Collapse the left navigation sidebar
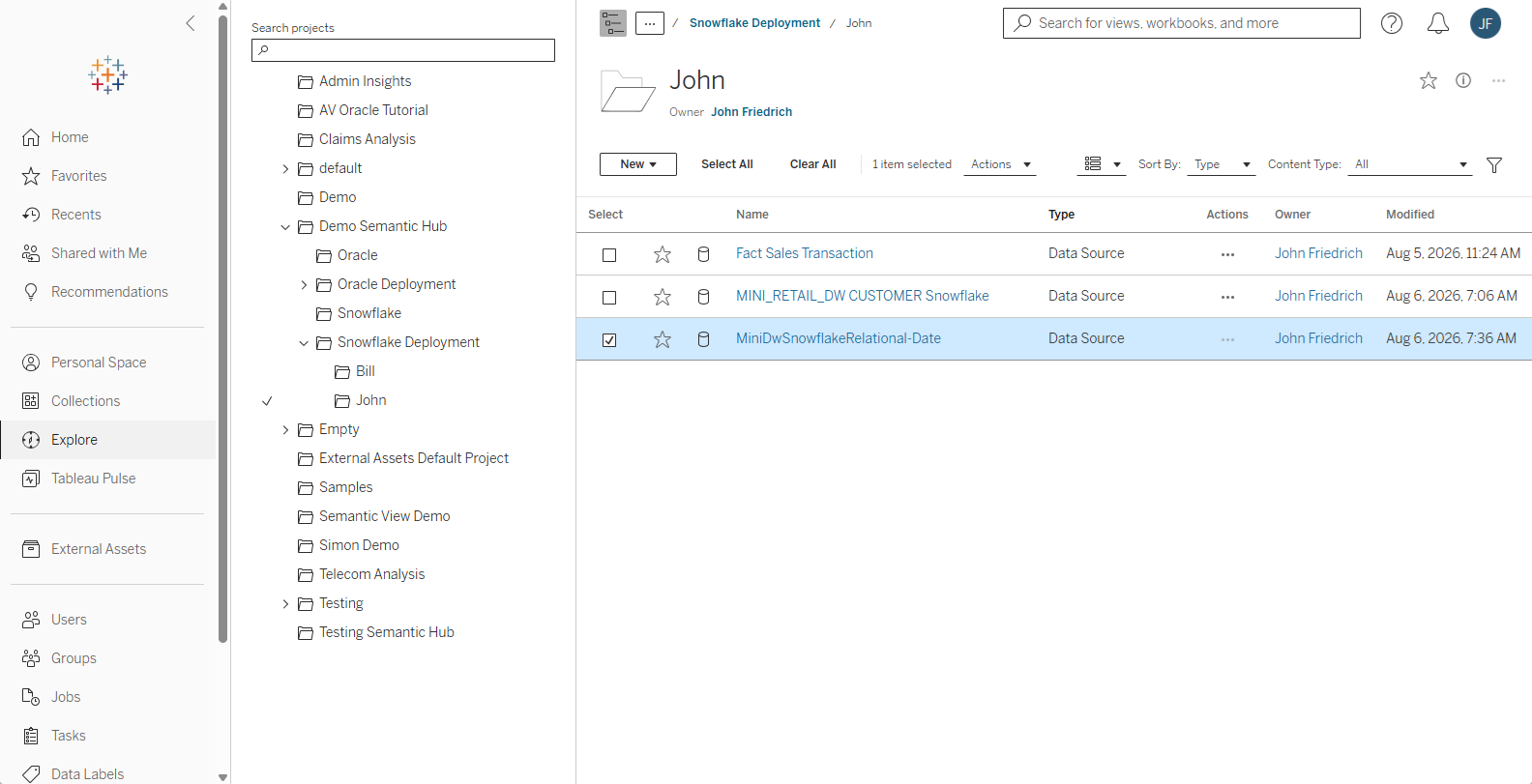Image resolution: width=1532 pixels, height=784 pixels. coord(191,23)
